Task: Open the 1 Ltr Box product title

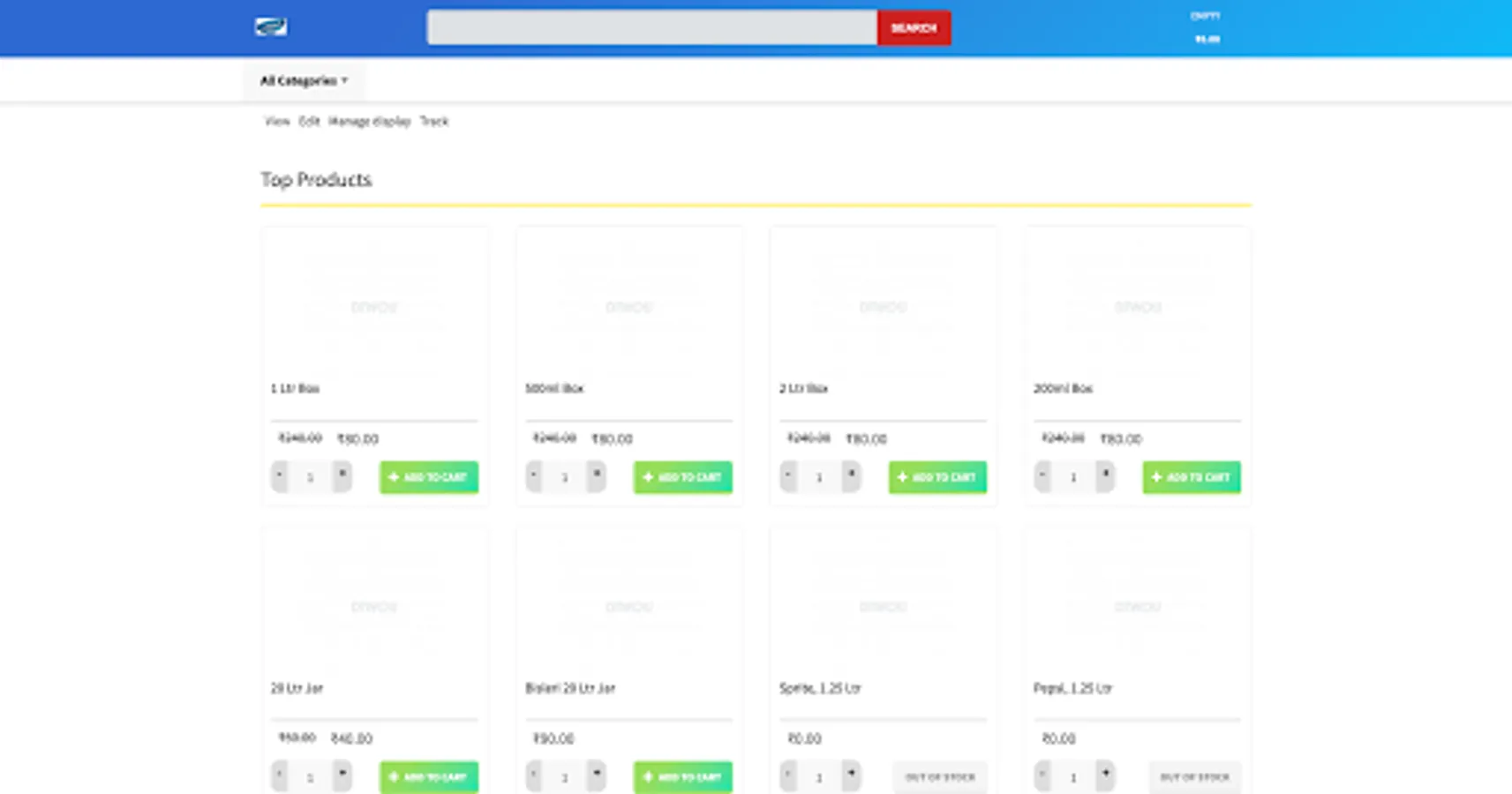Action: point(295,388)
